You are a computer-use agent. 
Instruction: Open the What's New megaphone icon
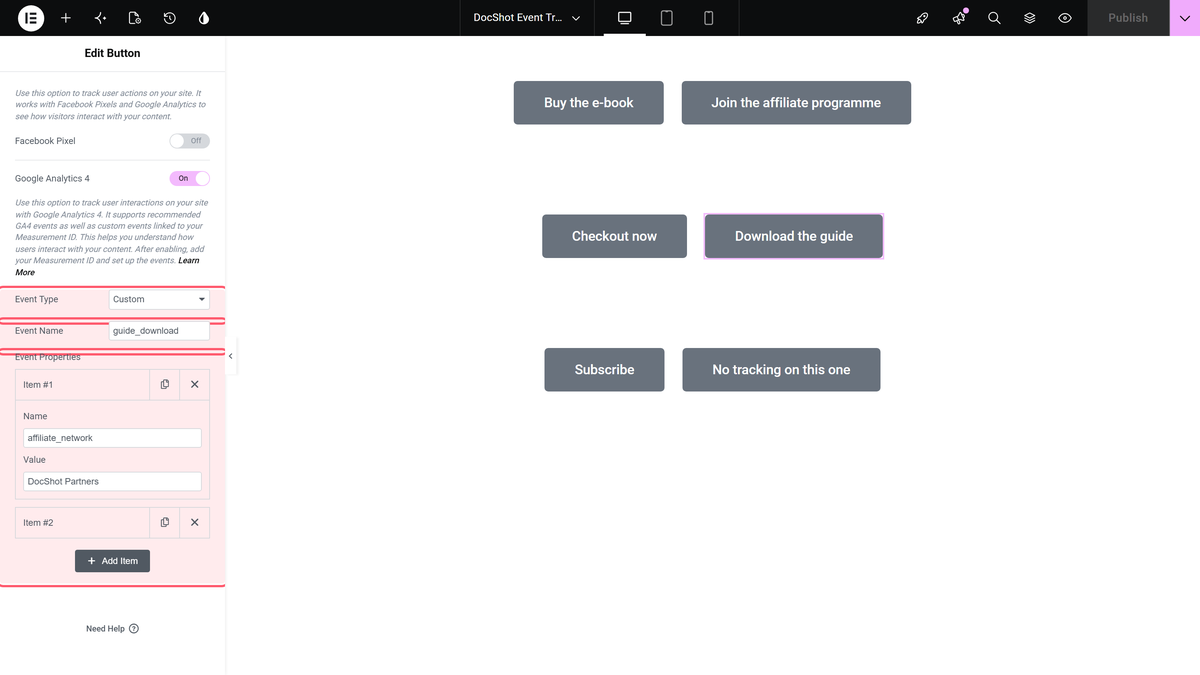959,18
